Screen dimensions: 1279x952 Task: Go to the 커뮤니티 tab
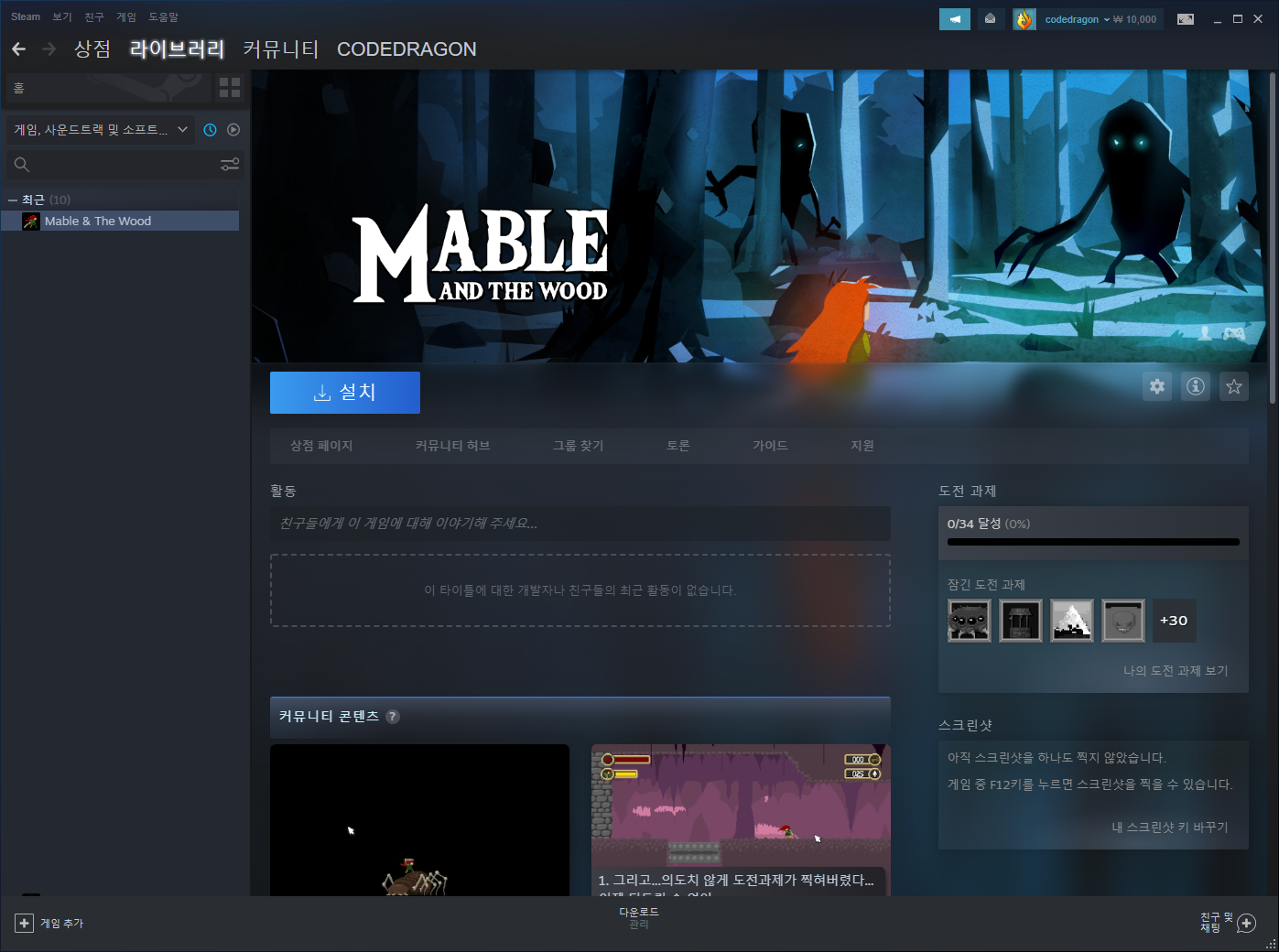(280, 49)
